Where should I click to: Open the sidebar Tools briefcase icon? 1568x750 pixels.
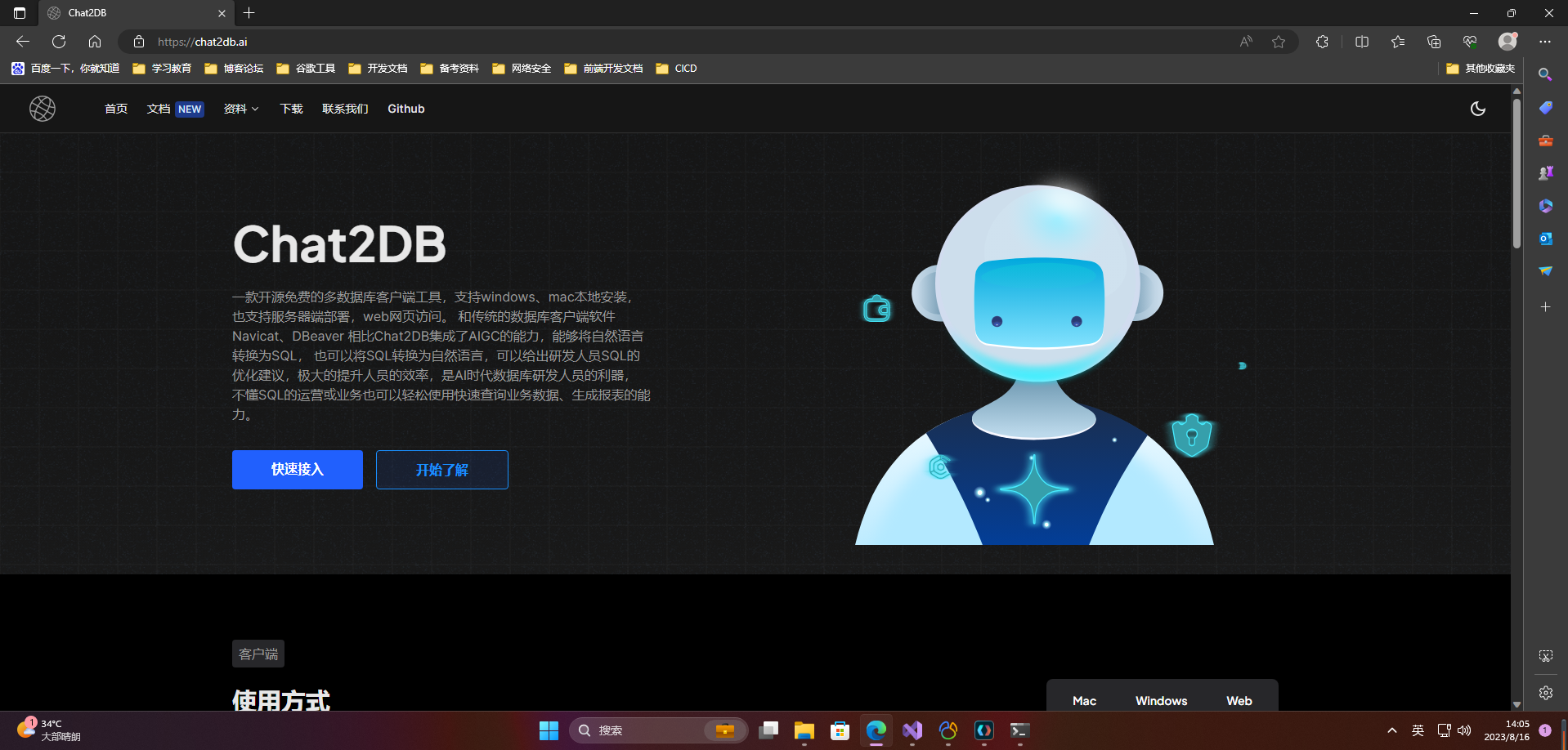click(x=1545, y=141)
